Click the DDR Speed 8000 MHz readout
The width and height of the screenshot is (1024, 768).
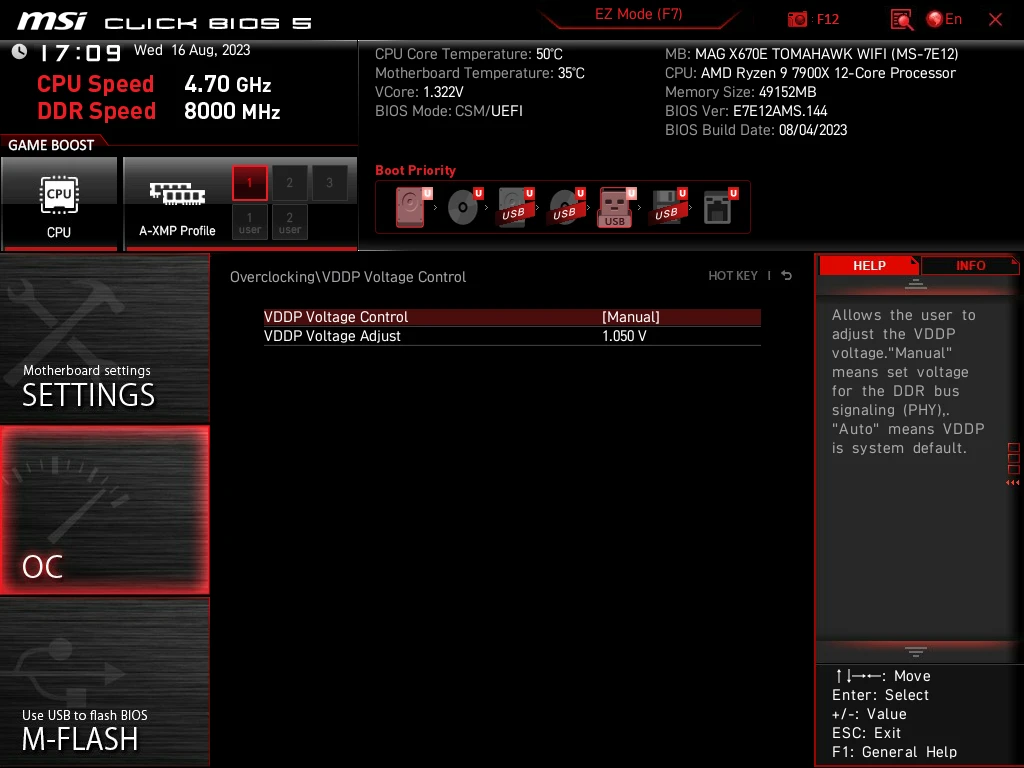point(159,111)
